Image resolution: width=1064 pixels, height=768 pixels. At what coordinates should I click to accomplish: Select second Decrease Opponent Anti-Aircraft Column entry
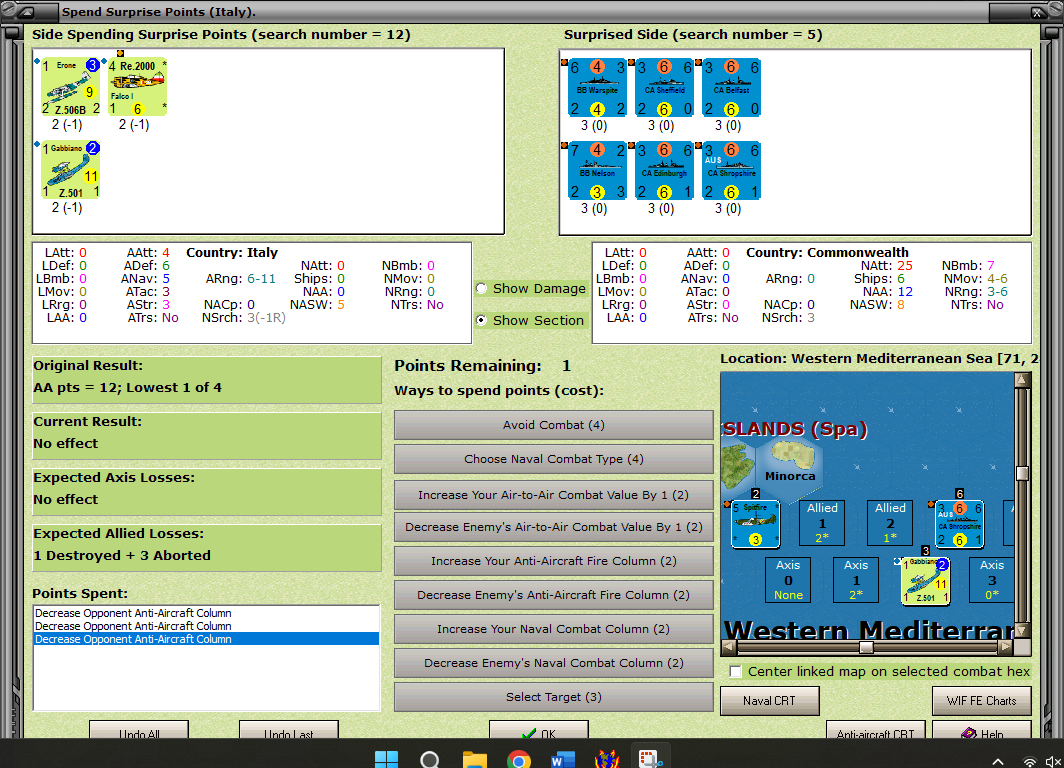pyautogui.click(x=206, y=626)
